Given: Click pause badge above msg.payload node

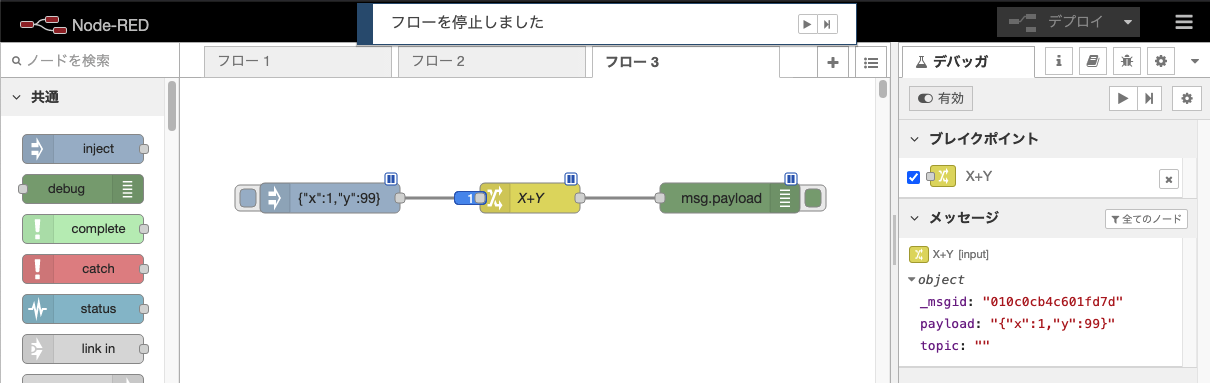Looking at the screenshot, I should (x=791, y=179).
